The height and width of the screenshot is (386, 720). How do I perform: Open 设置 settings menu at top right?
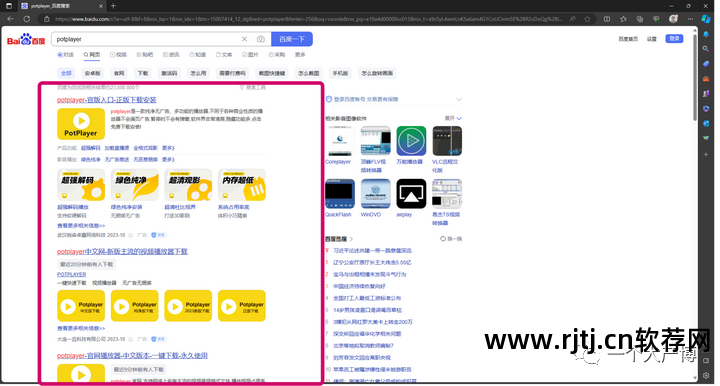pyautogui.click(x=652, y=39)
